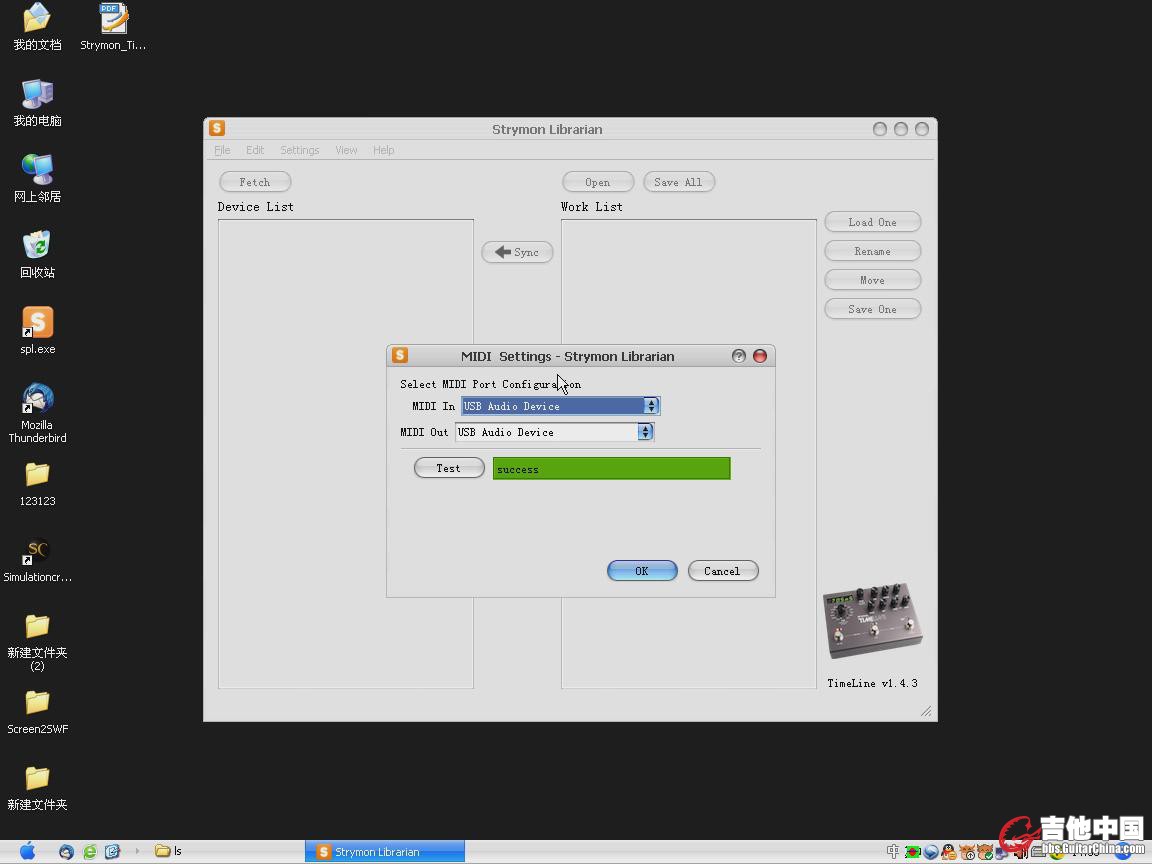Click the TimeLine pedal image
The image size is (1152, 864).
click(872, 620)
